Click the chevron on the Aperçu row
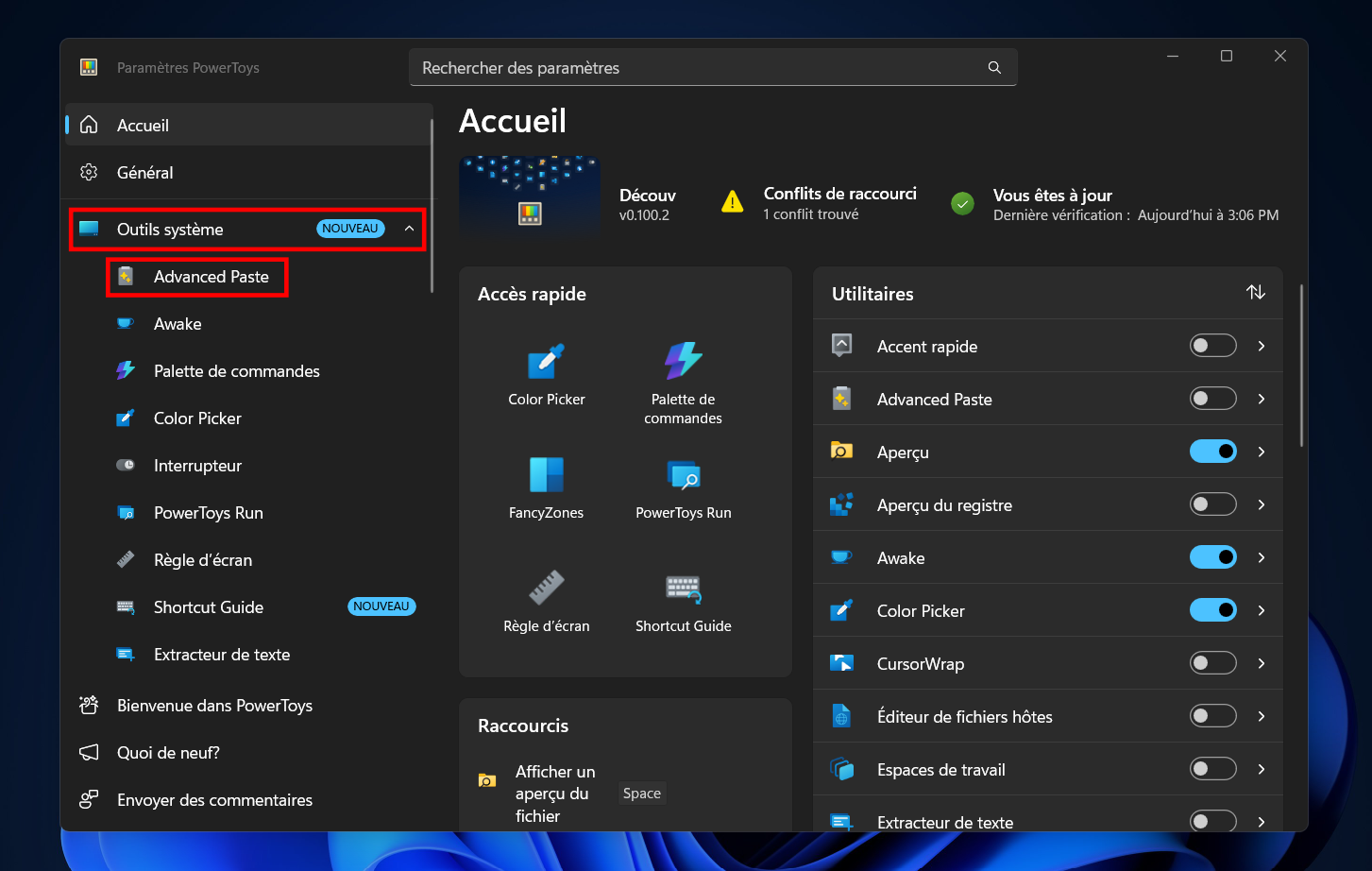 pos(1262,452)
